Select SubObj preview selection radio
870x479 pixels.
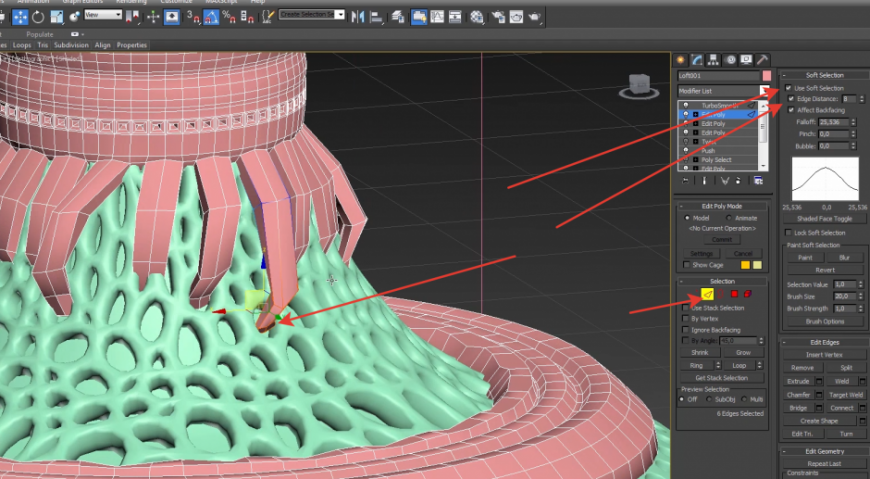[x=709, y=399]
